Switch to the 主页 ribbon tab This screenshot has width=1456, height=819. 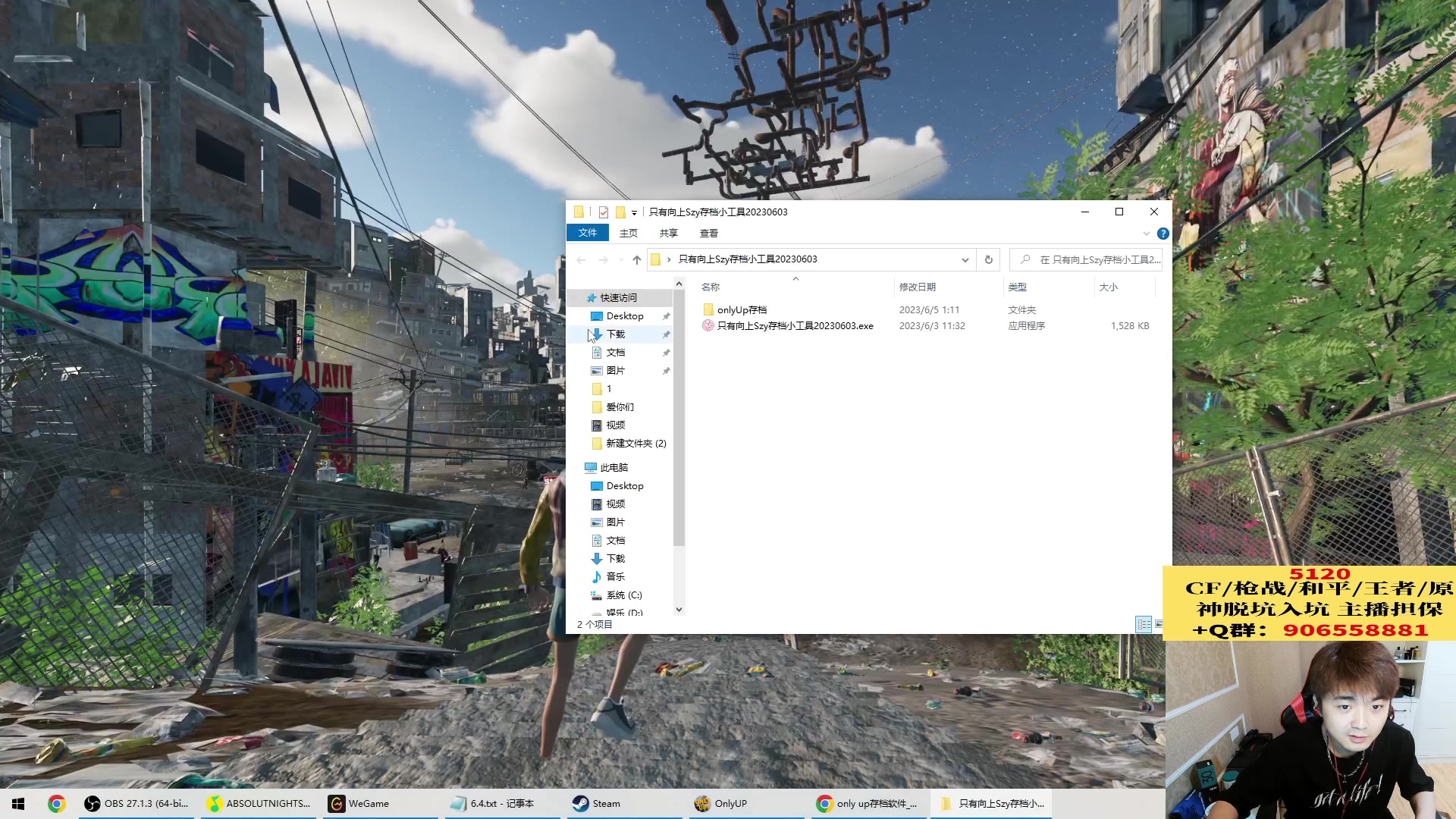629,233
